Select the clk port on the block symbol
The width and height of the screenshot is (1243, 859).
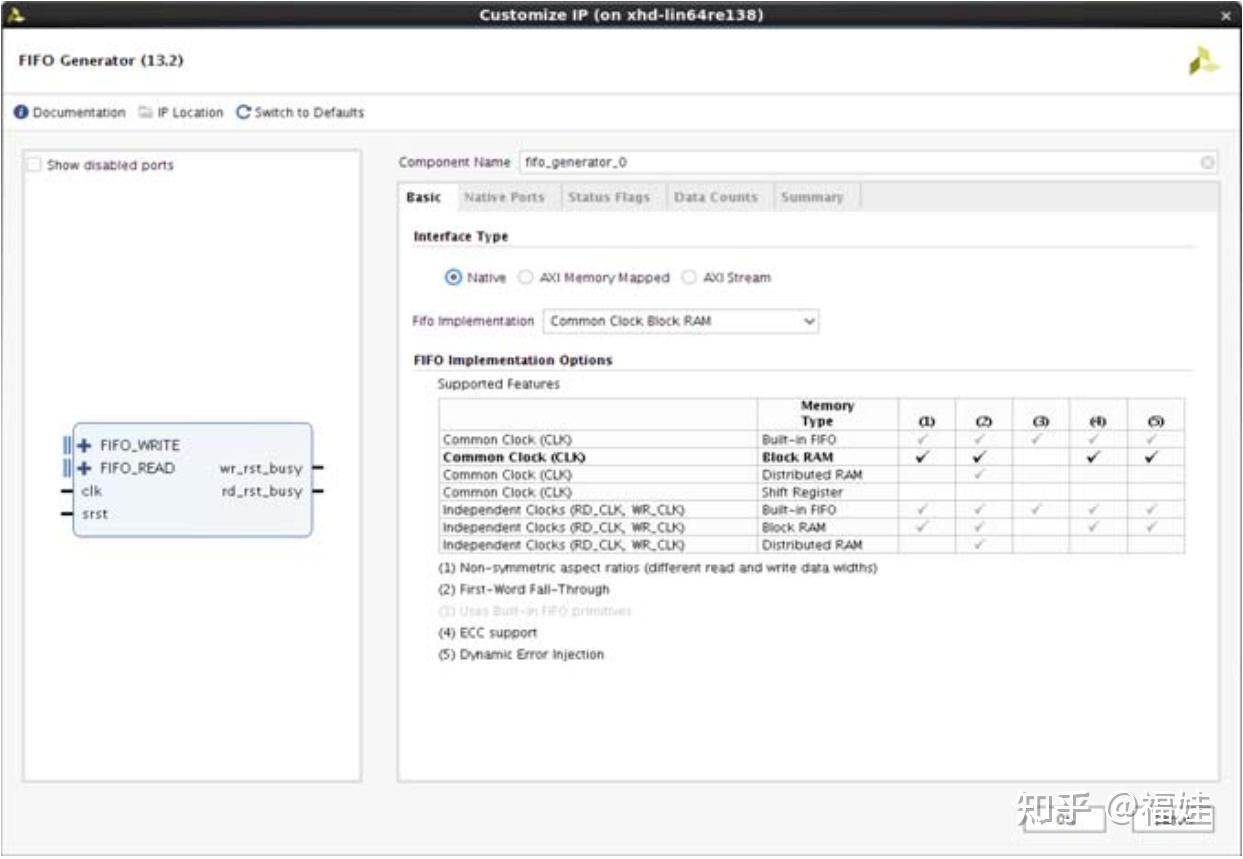pos(91,491)
